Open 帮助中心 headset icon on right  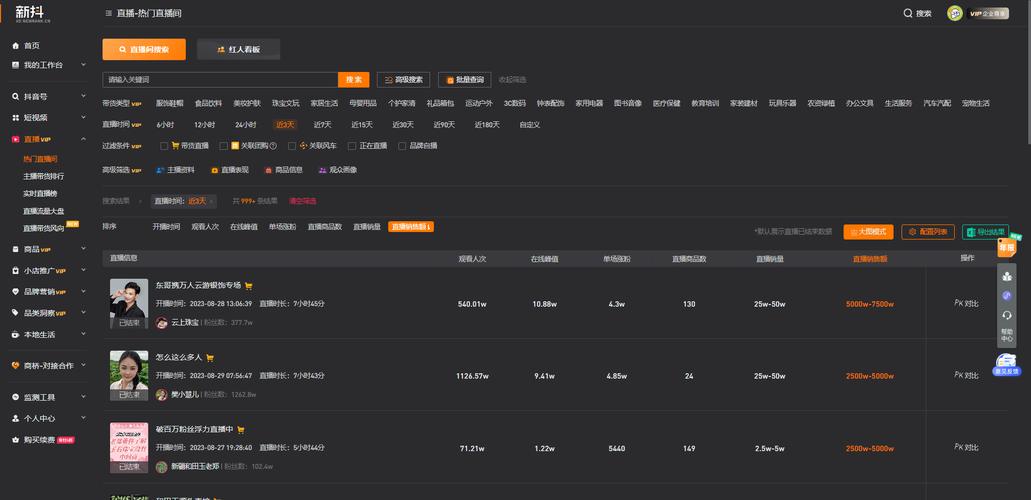[x=1006, y=316]
